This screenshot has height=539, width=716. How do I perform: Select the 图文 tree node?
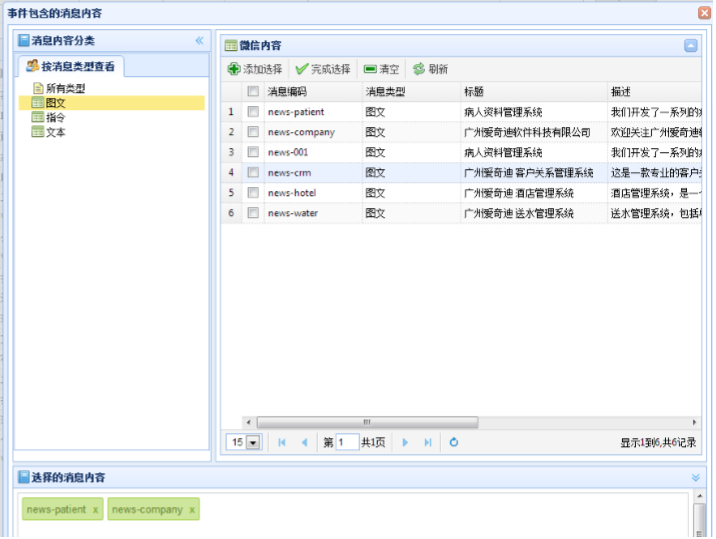[111, 103]
